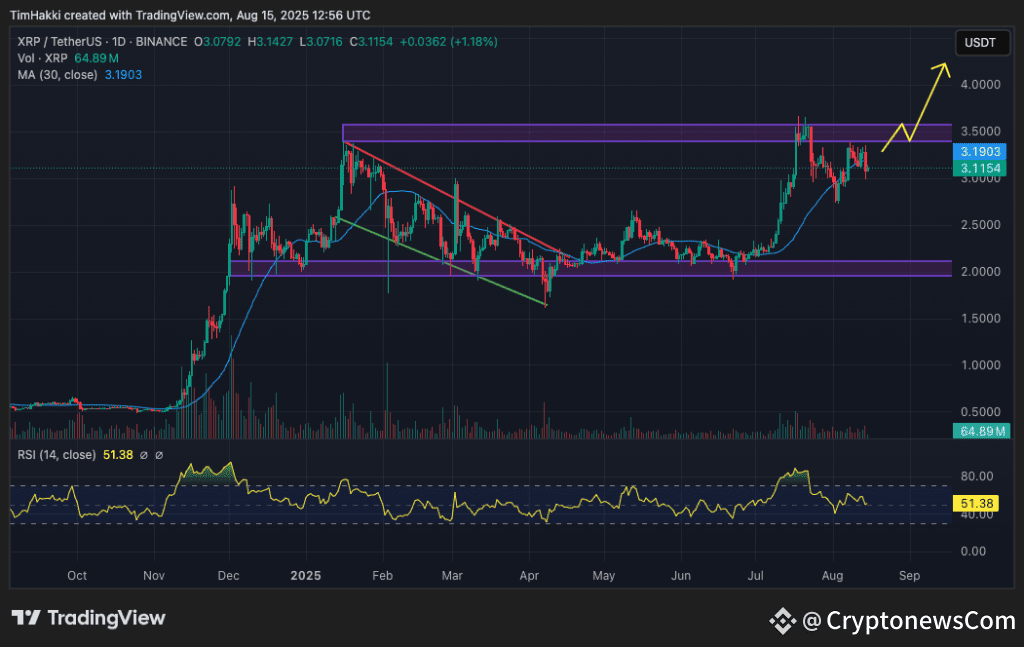Click the Sep label on time axis
1024x647 pixels.
[x=909, y=576]
